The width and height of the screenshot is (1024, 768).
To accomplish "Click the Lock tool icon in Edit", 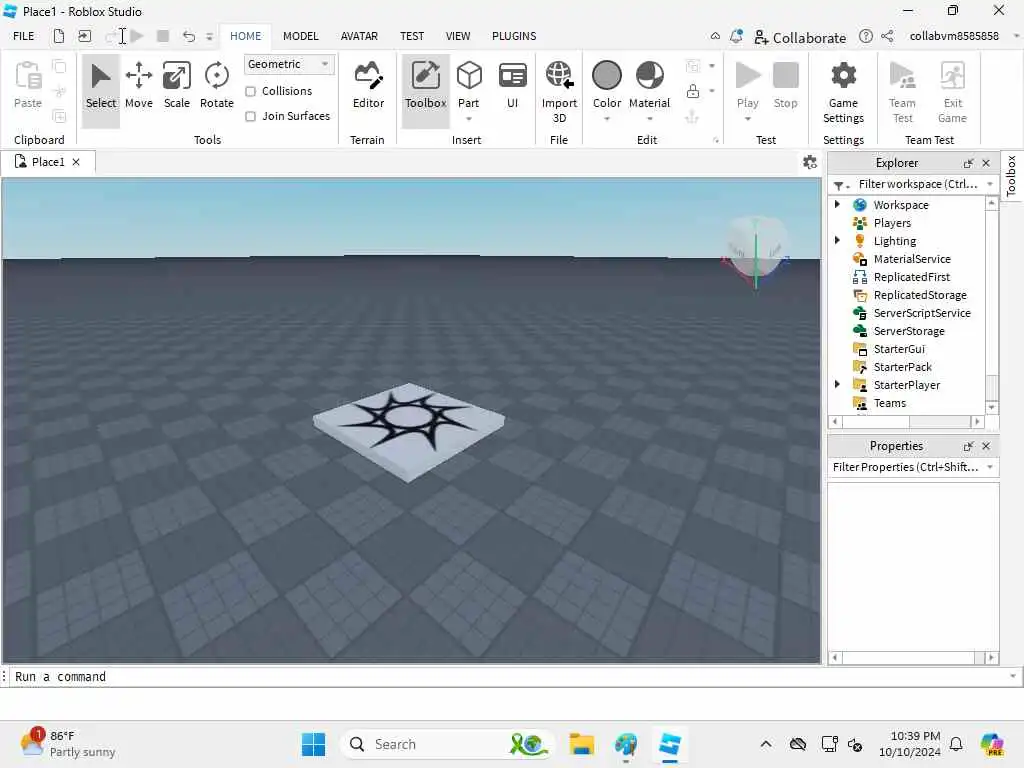I will [x=693, y=91].
